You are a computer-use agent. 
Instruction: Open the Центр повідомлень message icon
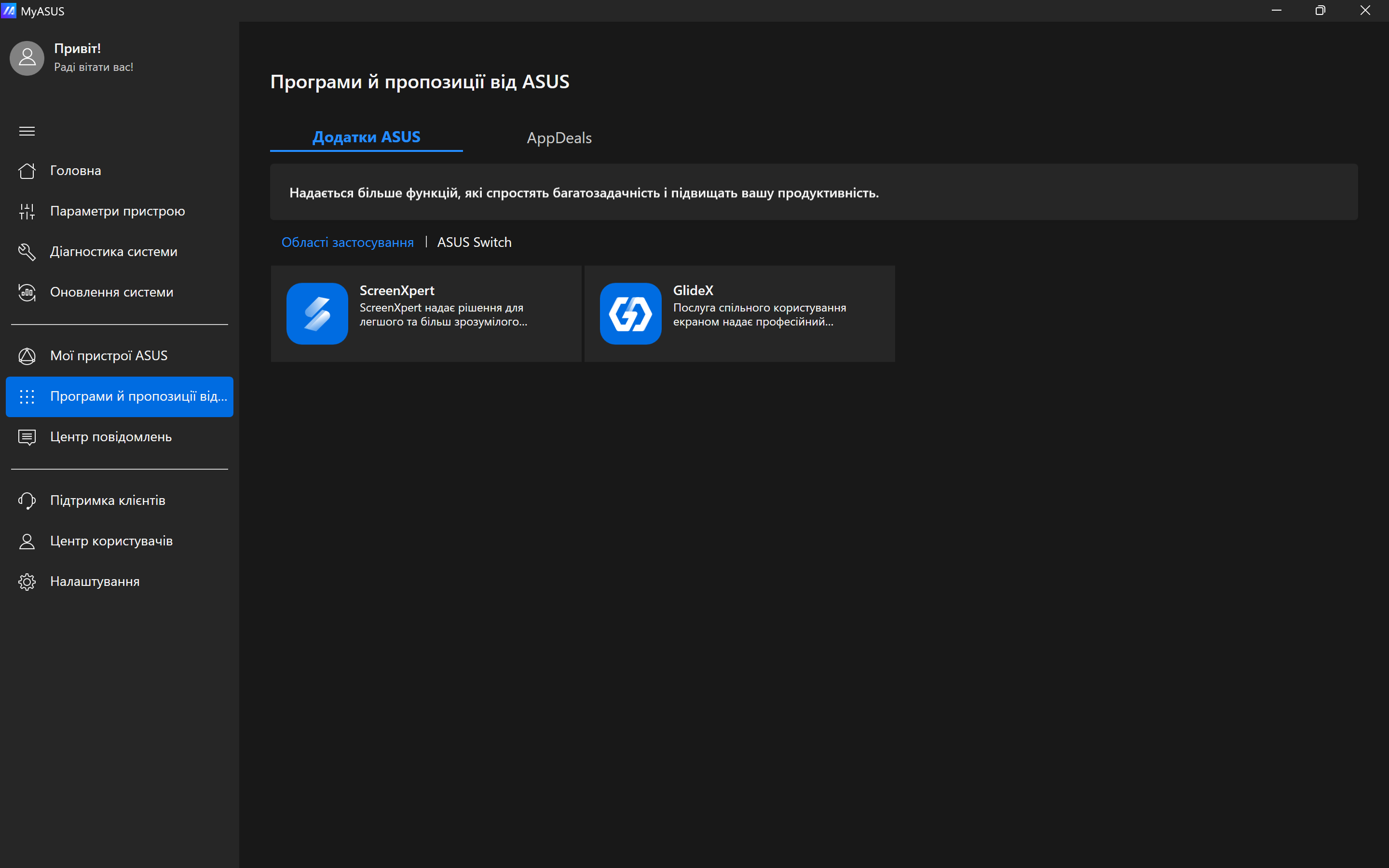pos(27,437)
